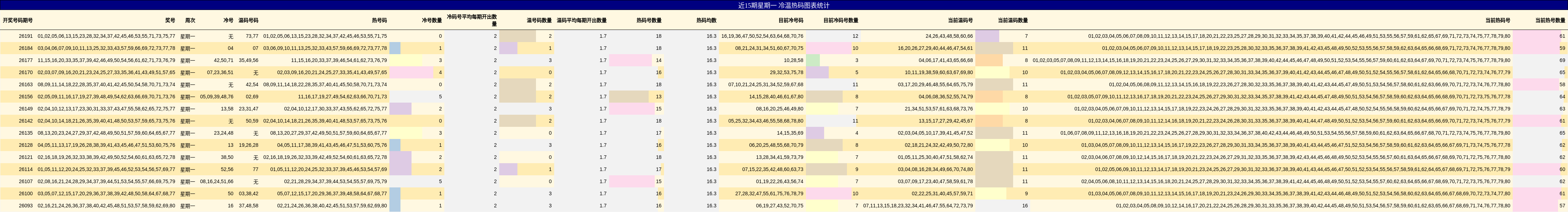Click warm numbers 03,38,42 in row 26100
Image resolution: width=1568 pixels, height=212 pixels.
tap(248, 194)
